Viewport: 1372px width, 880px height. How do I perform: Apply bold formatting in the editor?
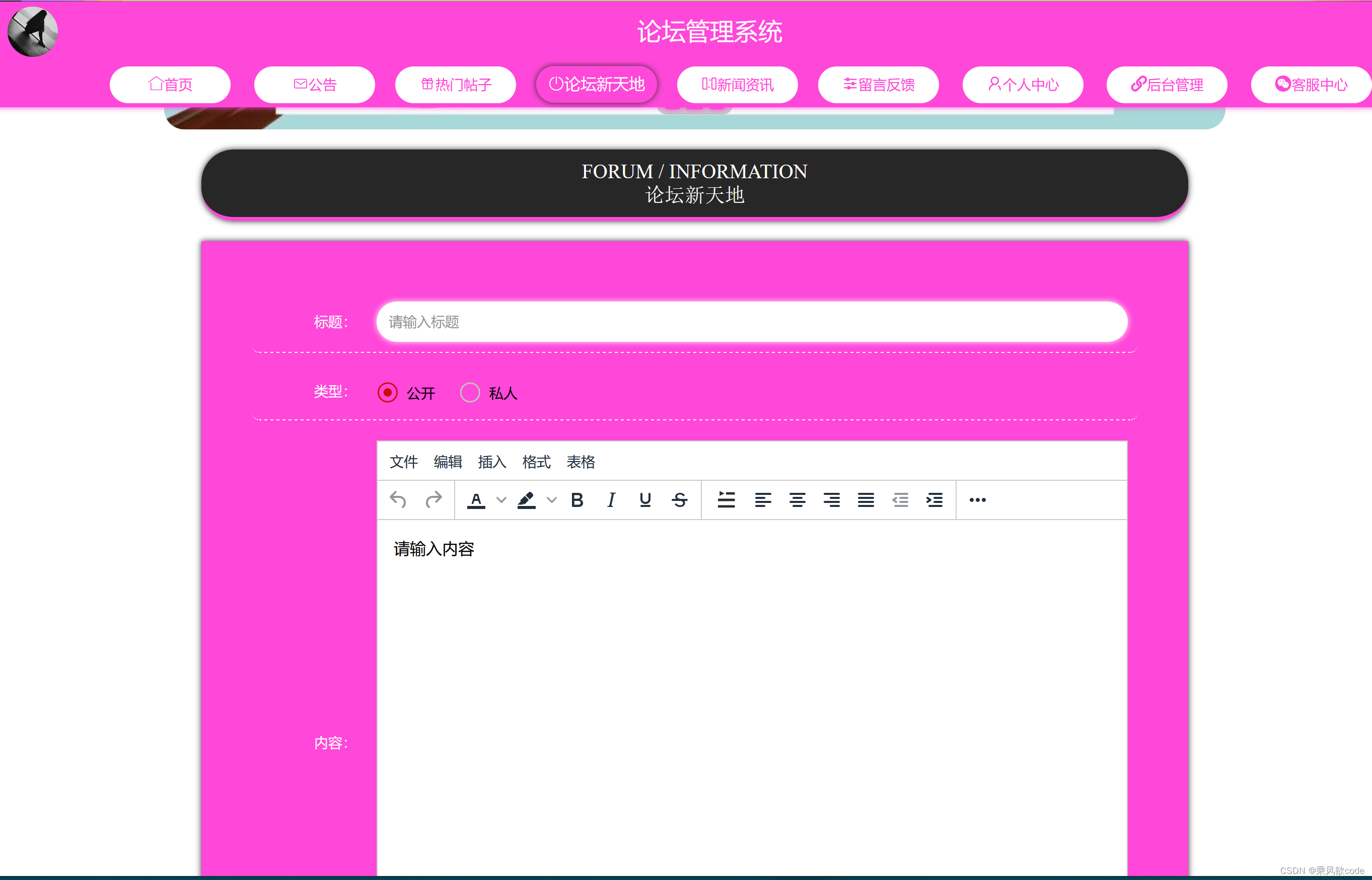[577, 500]
